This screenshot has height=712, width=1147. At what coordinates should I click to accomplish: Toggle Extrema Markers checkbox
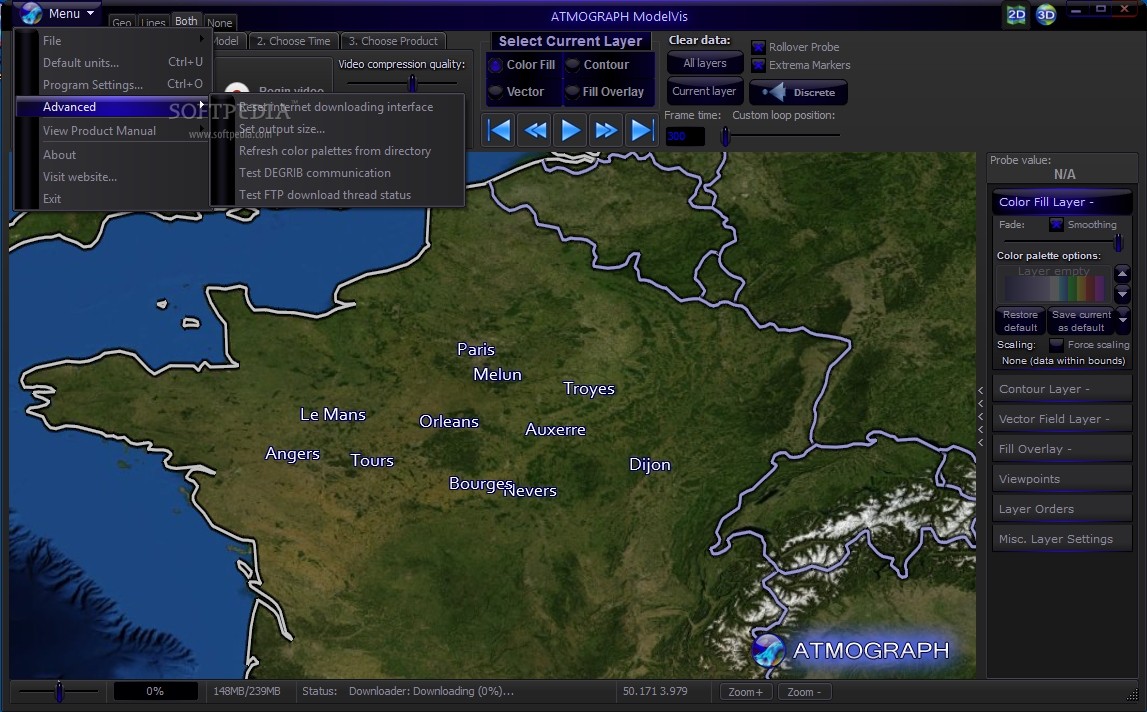(759, 65)
